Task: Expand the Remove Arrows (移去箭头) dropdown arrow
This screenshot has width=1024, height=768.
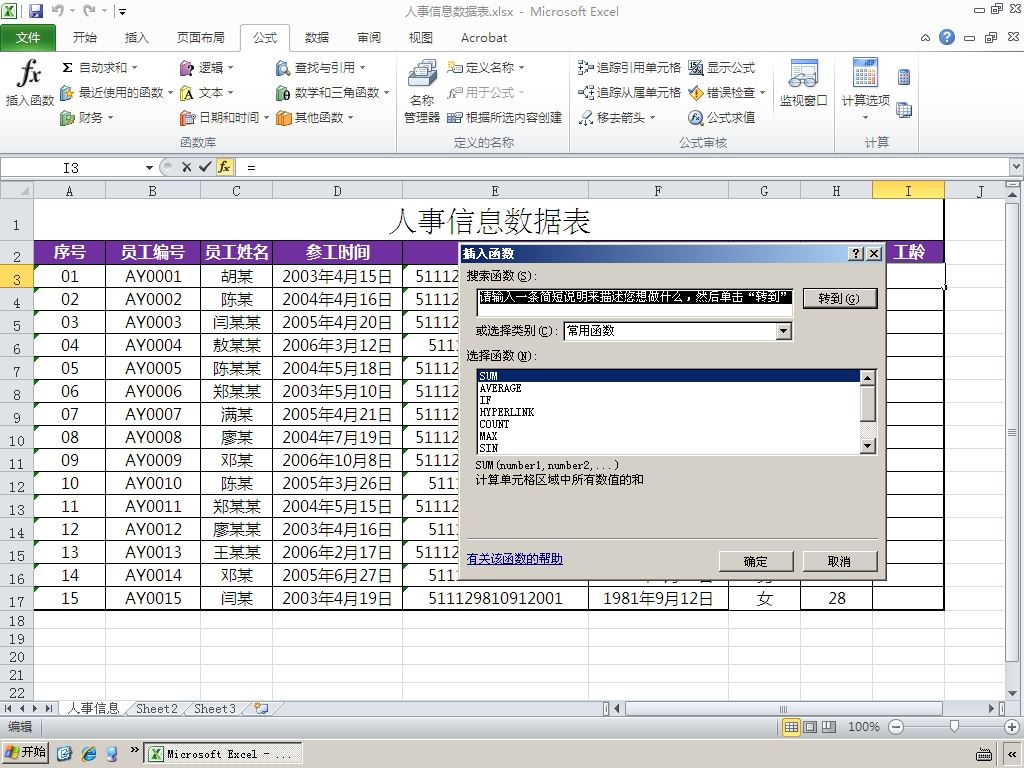Action: click(x=652, y=118)
